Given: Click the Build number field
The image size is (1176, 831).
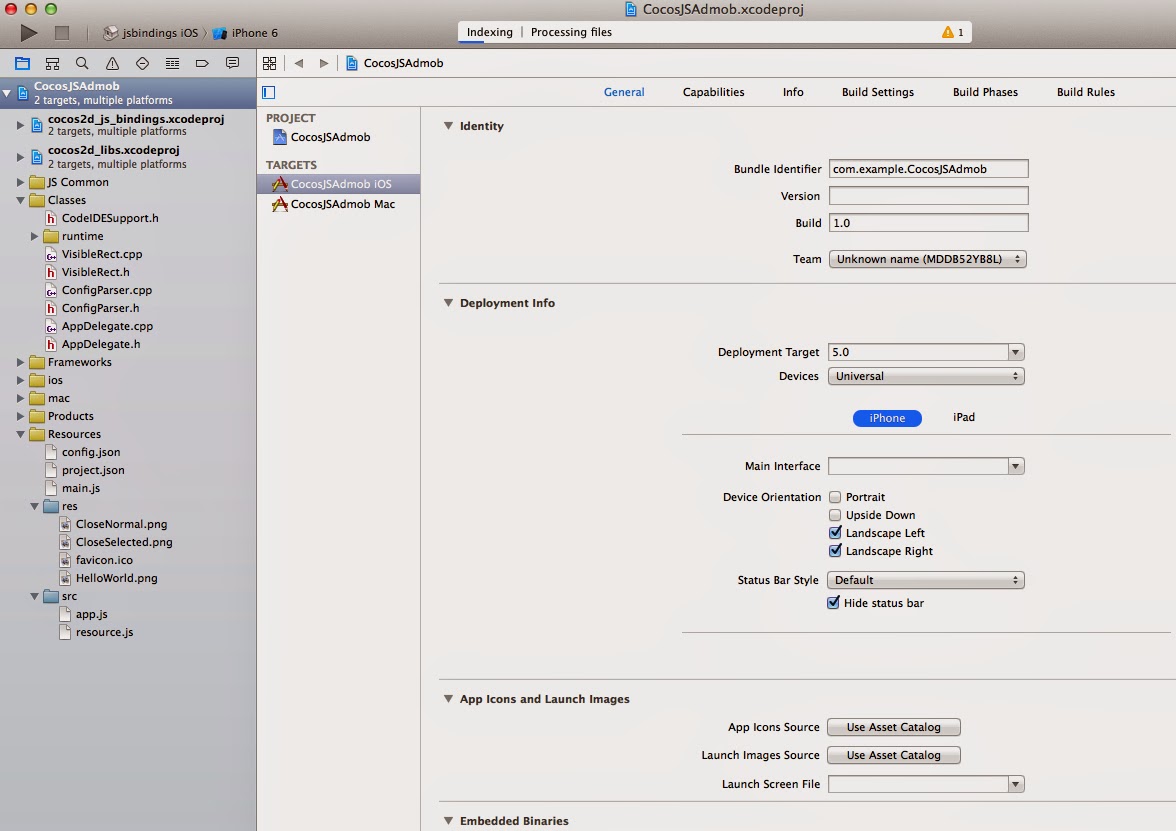Looking at the screenshot, I should coord(928,223).
